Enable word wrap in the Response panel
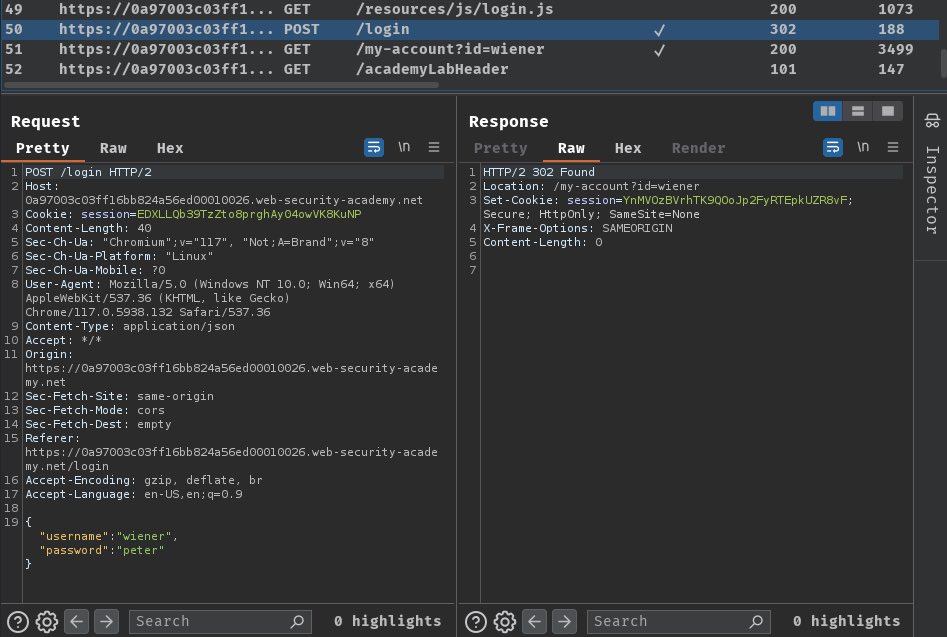The height and width of the screenshot is (637, 947). [833, 147]
